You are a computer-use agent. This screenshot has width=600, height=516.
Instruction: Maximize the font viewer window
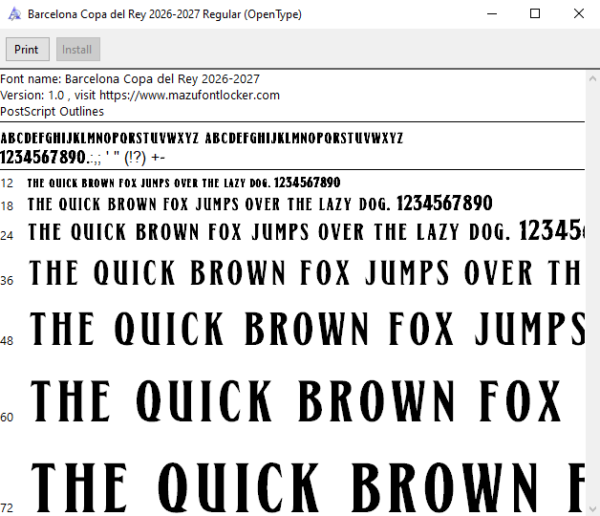[x=535, y=14]
